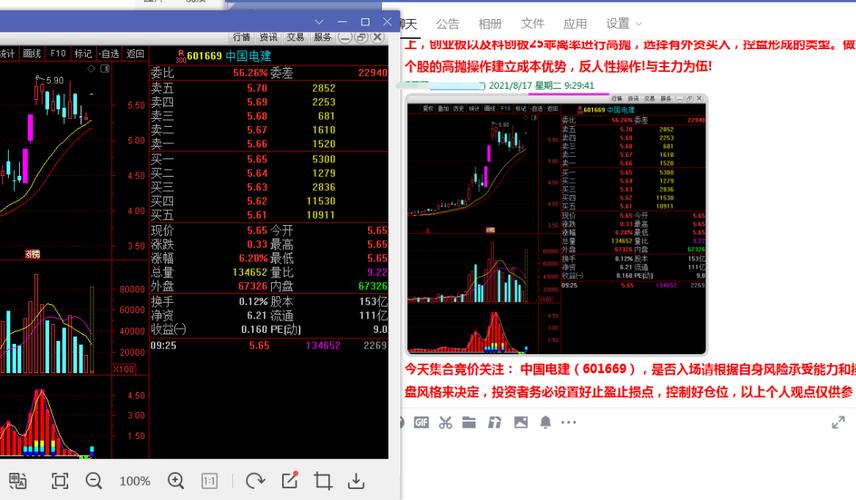Click the dropdown chevron in viewer title bar
The image size is (856, 500).
pyautogui.click(x=319, y=22)
